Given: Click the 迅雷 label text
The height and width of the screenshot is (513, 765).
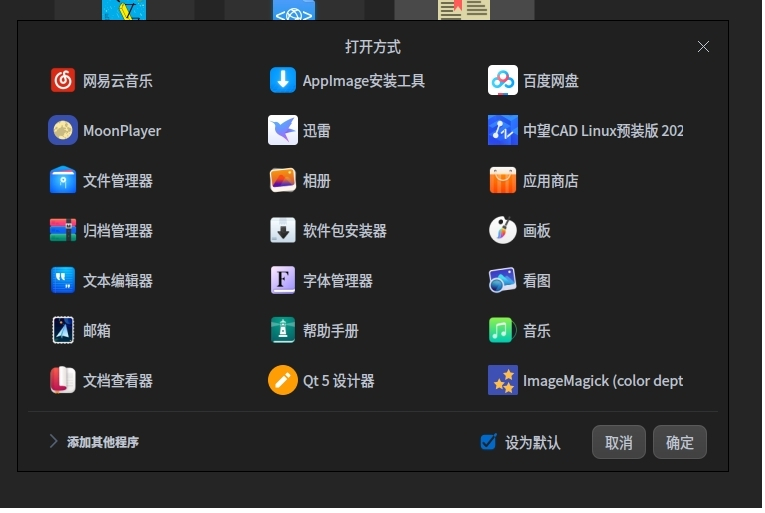Looking at the screenshot, I should point(317,131).
